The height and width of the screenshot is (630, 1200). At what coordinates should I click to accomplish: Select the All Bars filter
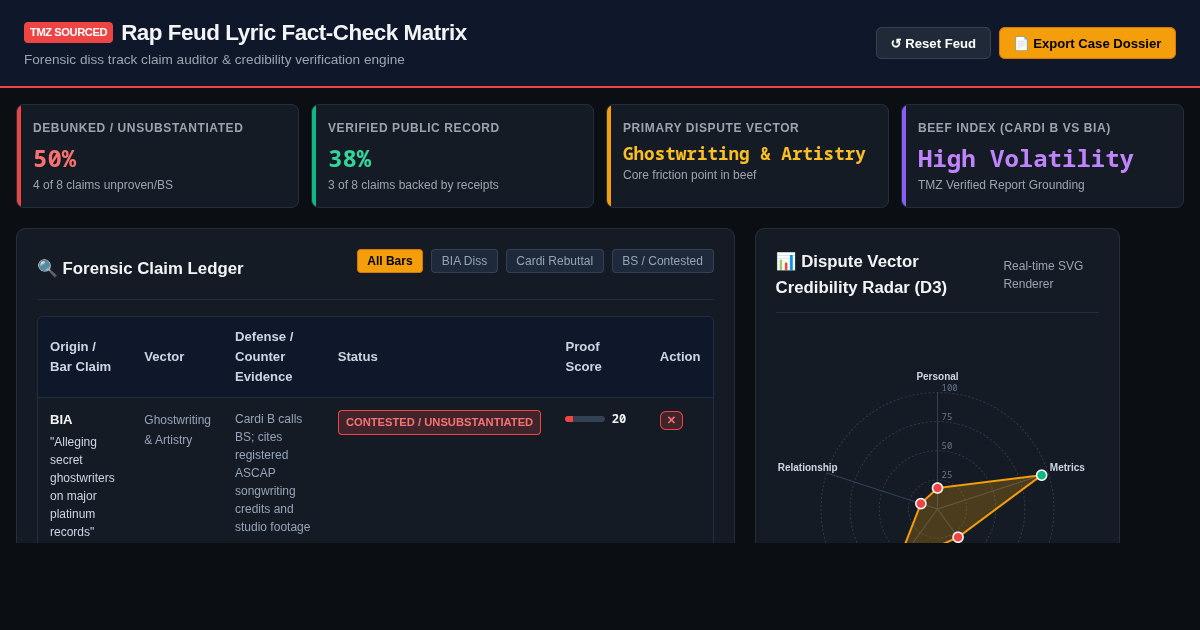tap(390, 261)
